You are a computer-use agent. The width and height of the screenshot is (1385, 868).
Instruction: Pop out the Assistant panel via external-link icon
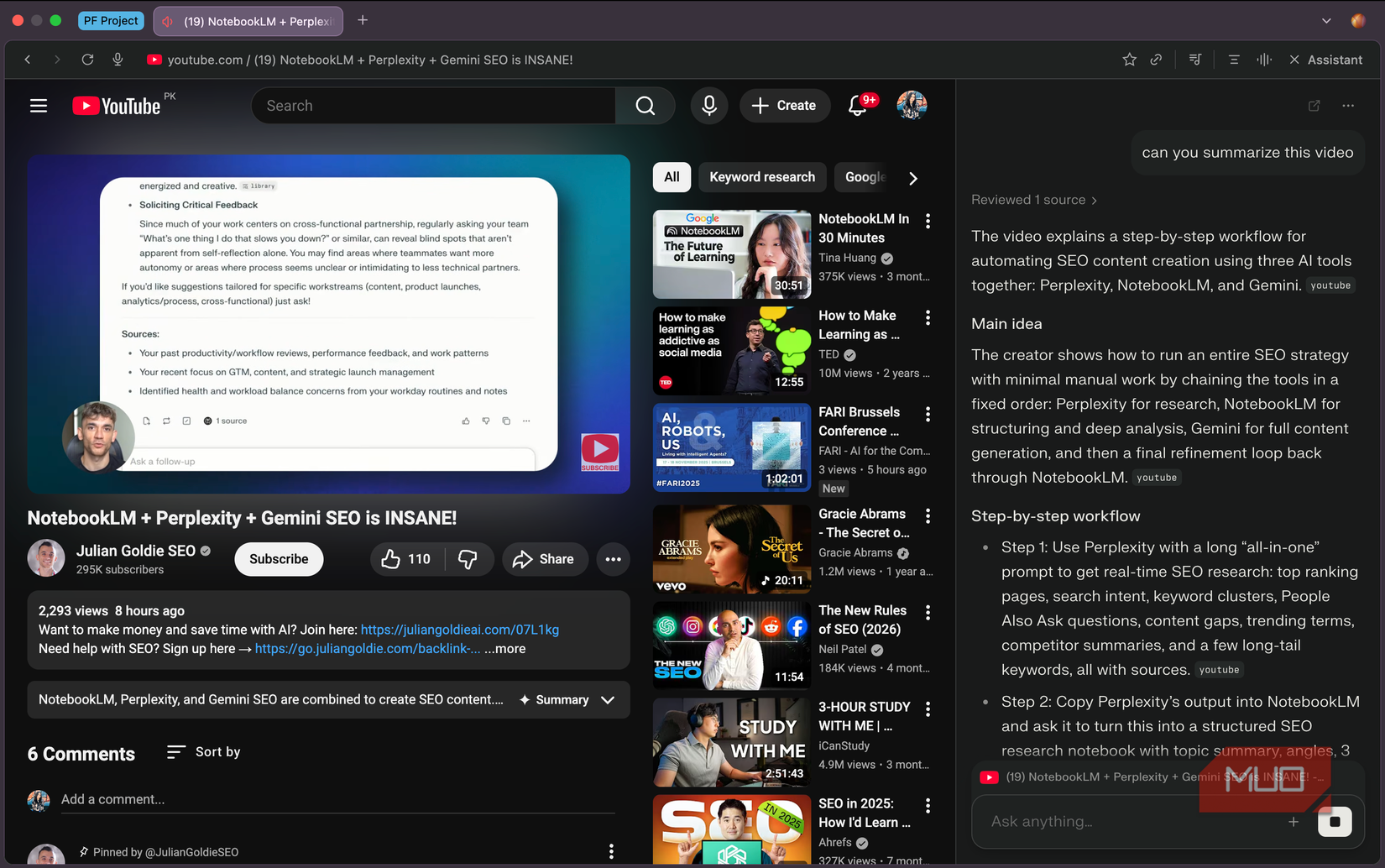[x=1314, y=106]
